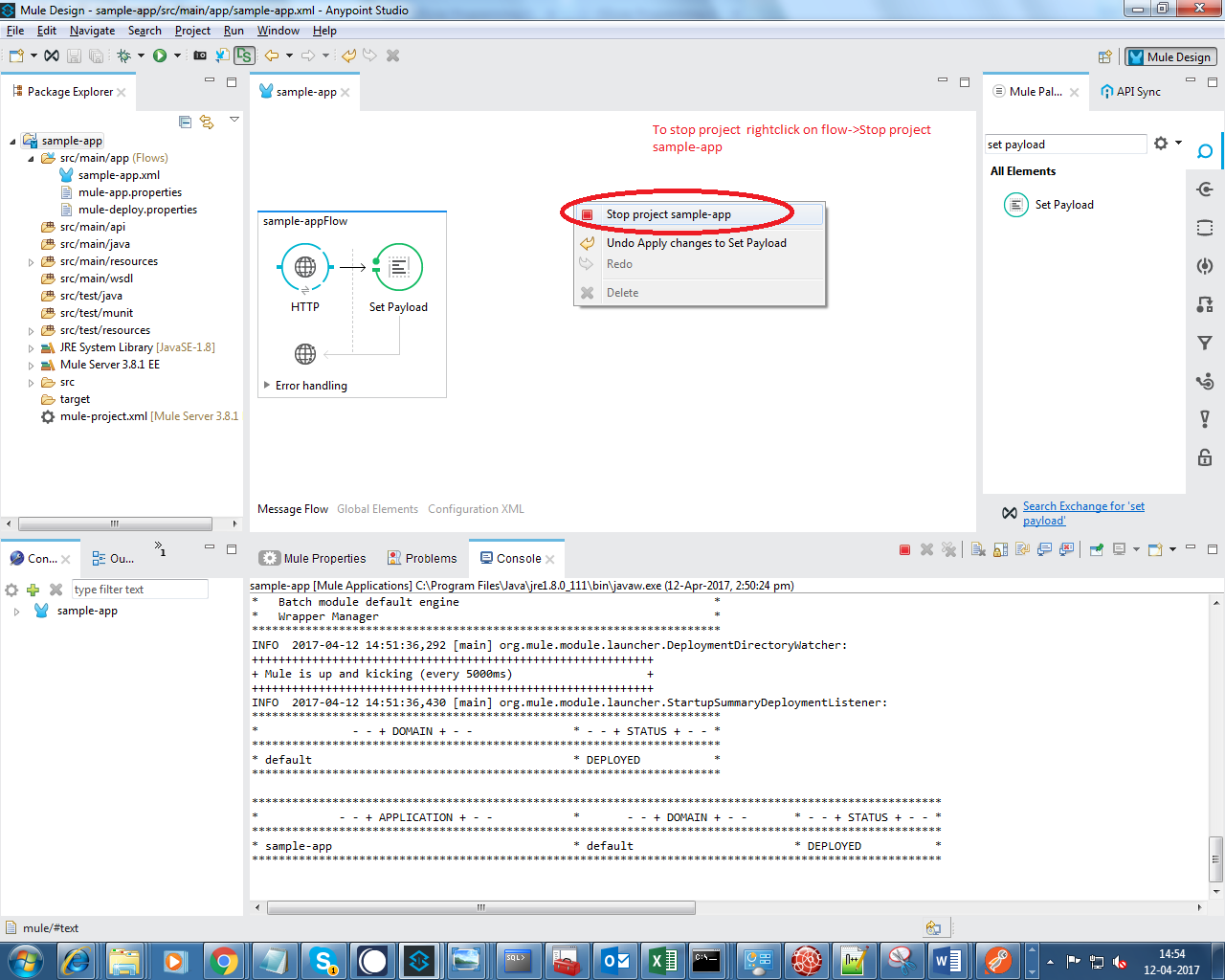Image resolution: width=1225 pixels, height=980 pixels.
Task: Select the Set Payload component on canvas
Action: (398, 267)
